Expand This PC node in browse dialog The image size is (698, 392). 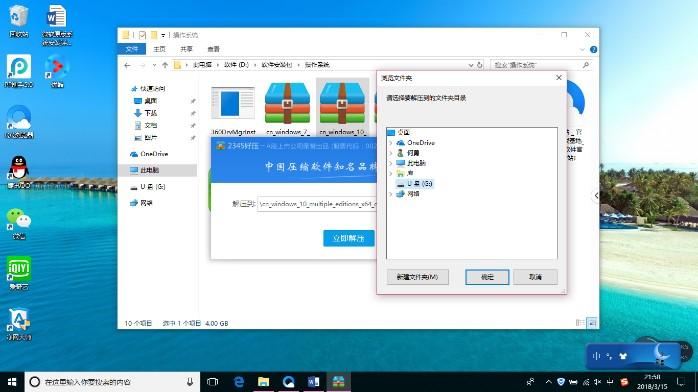pyautogui.click(x=391, y=163)
